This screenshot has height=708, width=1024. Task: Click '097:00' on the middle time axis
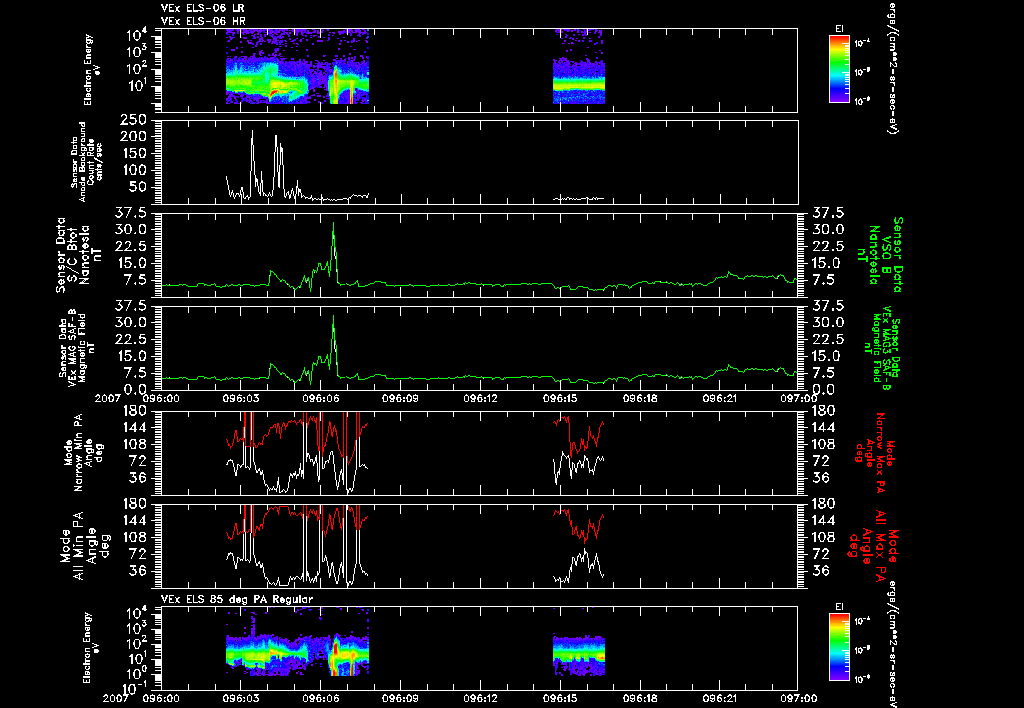click(x=798, y=398)
